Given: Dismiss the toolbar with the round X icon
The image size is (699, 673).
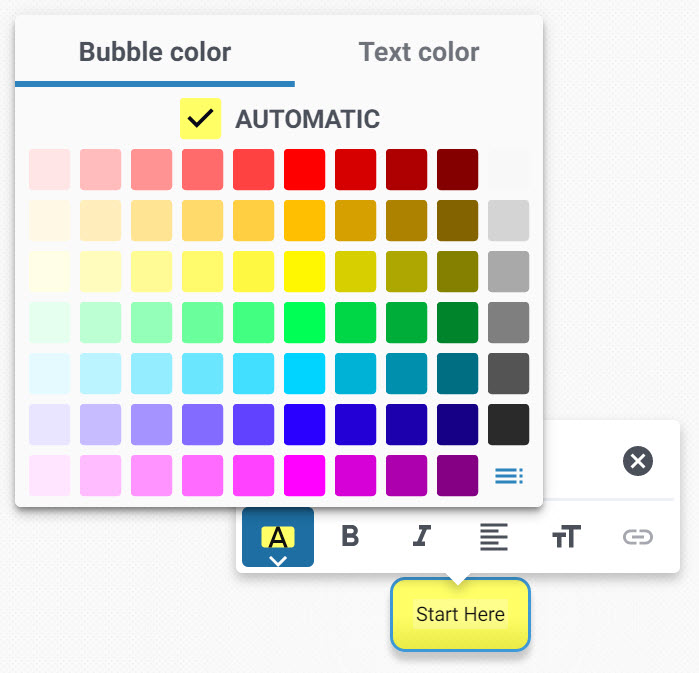Looking at the screenshot, I should click(638, 461).
